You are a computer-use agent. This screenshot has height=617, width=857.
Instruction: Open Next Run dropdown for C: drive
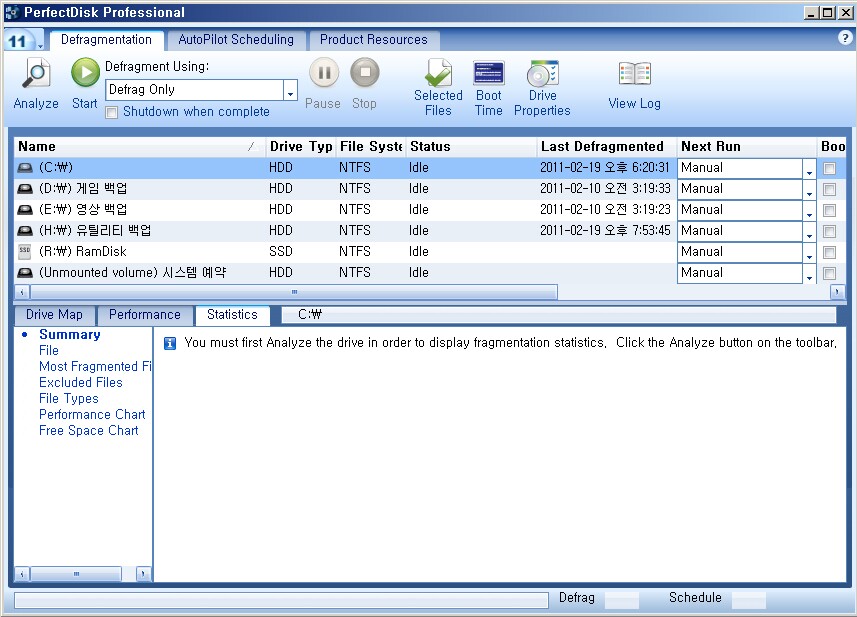(809, 169)
